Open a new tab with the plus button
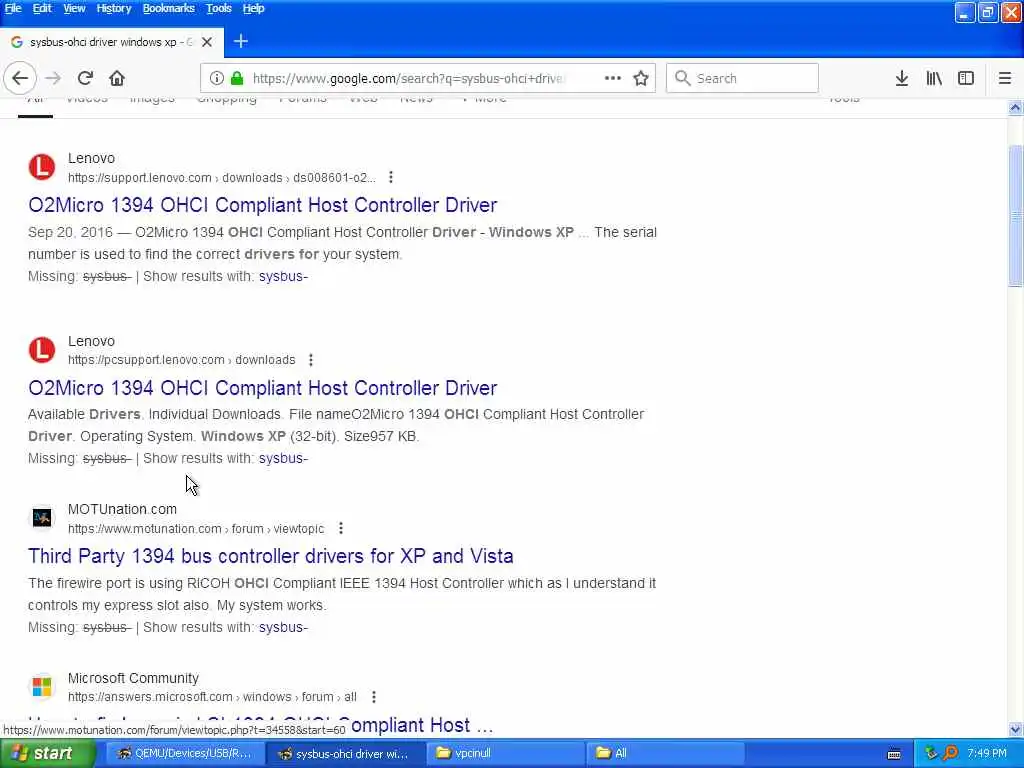Image resolution: width=1024 pixels, height=768 pixels. [x=241, y=42]
